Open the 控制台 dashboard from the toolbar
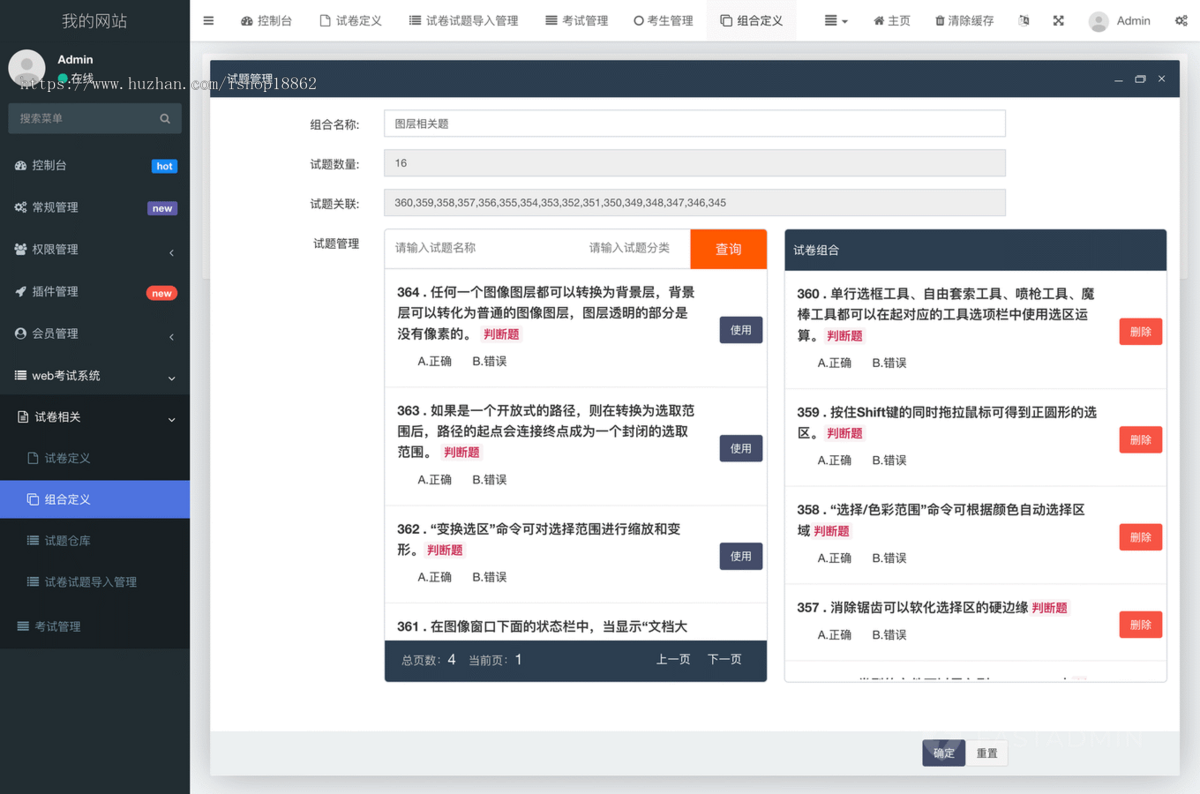The image size is (1200, 794). click(x=267, y=20)
